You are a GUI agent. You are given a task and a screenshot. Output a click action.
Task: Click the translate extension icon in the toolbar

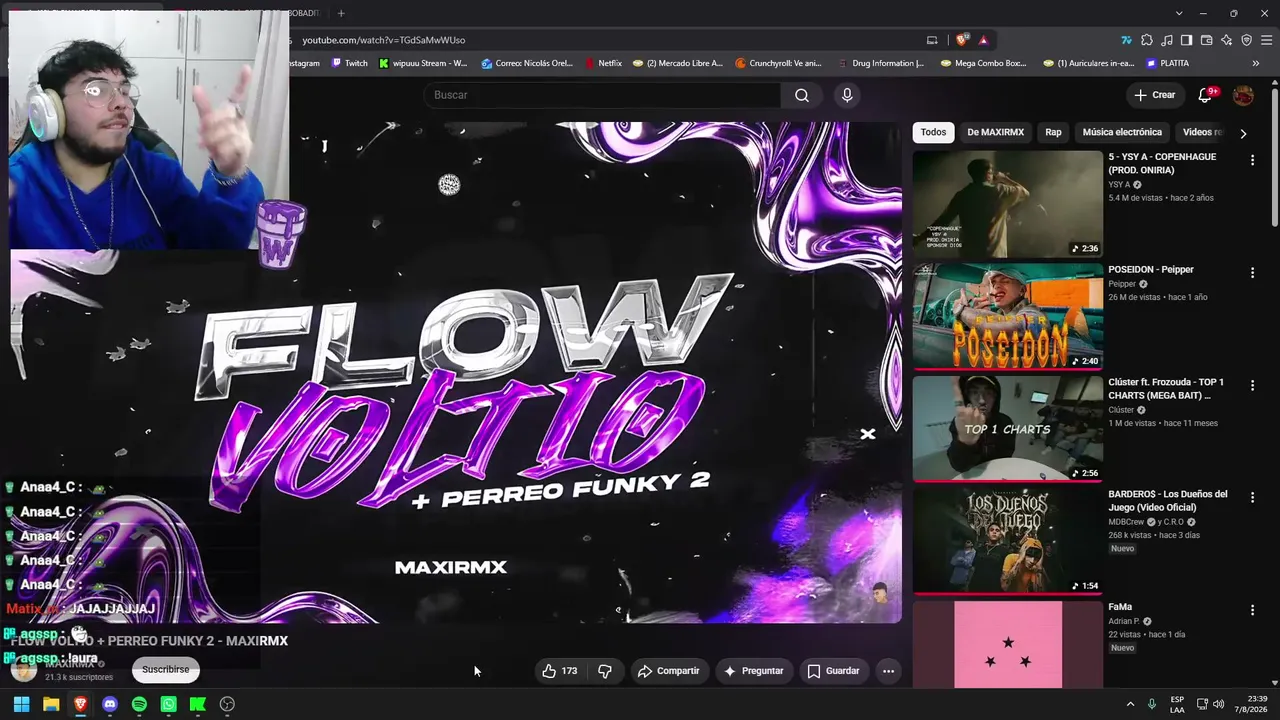1126,40
